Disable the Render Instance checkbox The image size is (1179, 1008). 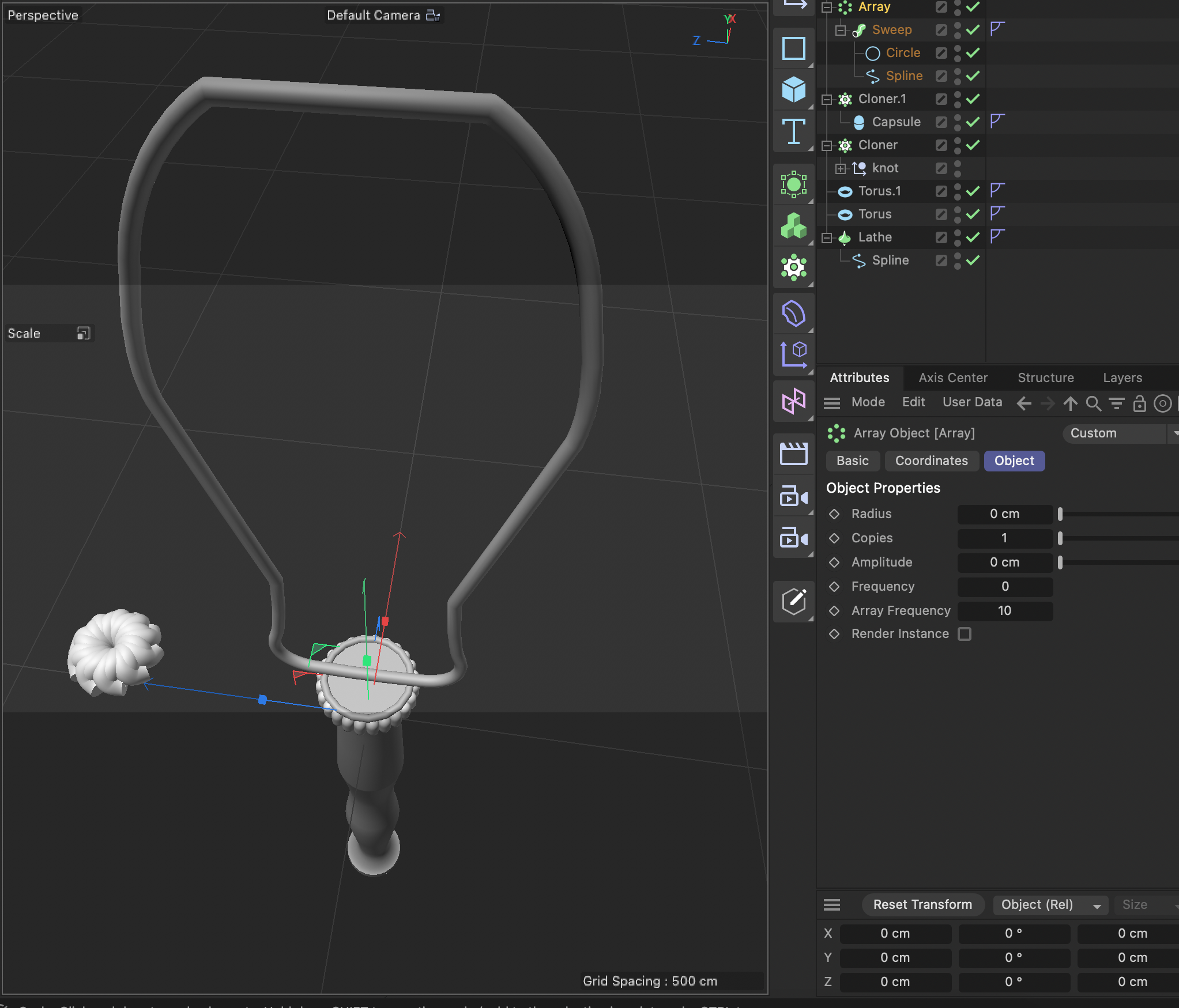965,634
